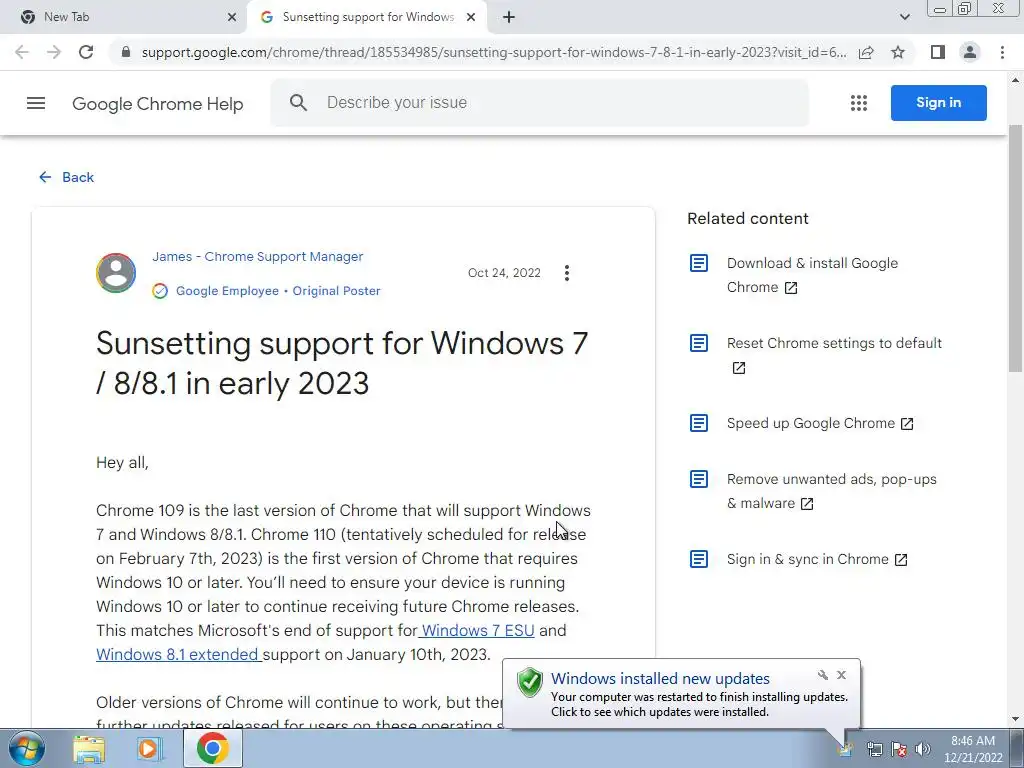Open Windows Explorer from the taskbar
Image resolution: width=1024 pixels, height=768 pixels.
[89, 748]
